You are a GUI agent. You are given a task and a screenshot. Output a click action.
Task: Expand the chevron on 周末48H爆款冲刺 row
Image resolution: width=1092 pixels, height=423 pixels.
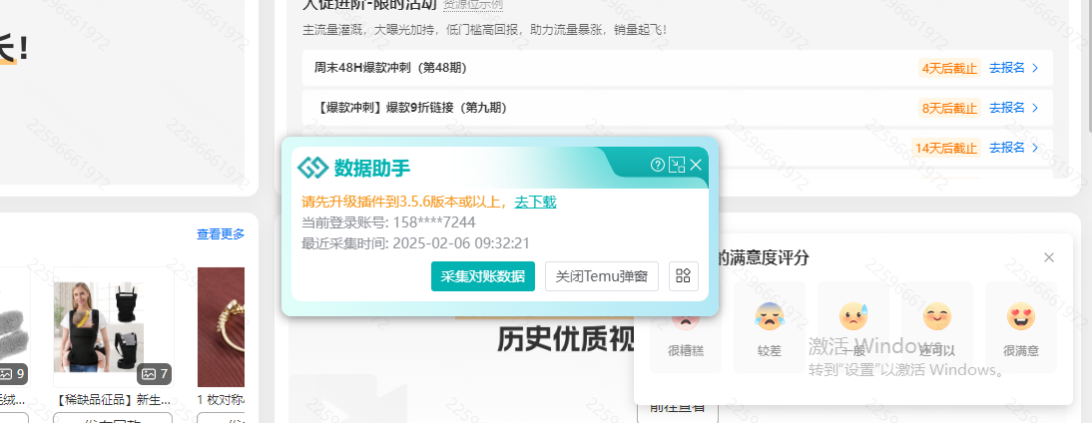click(1035, 68)
